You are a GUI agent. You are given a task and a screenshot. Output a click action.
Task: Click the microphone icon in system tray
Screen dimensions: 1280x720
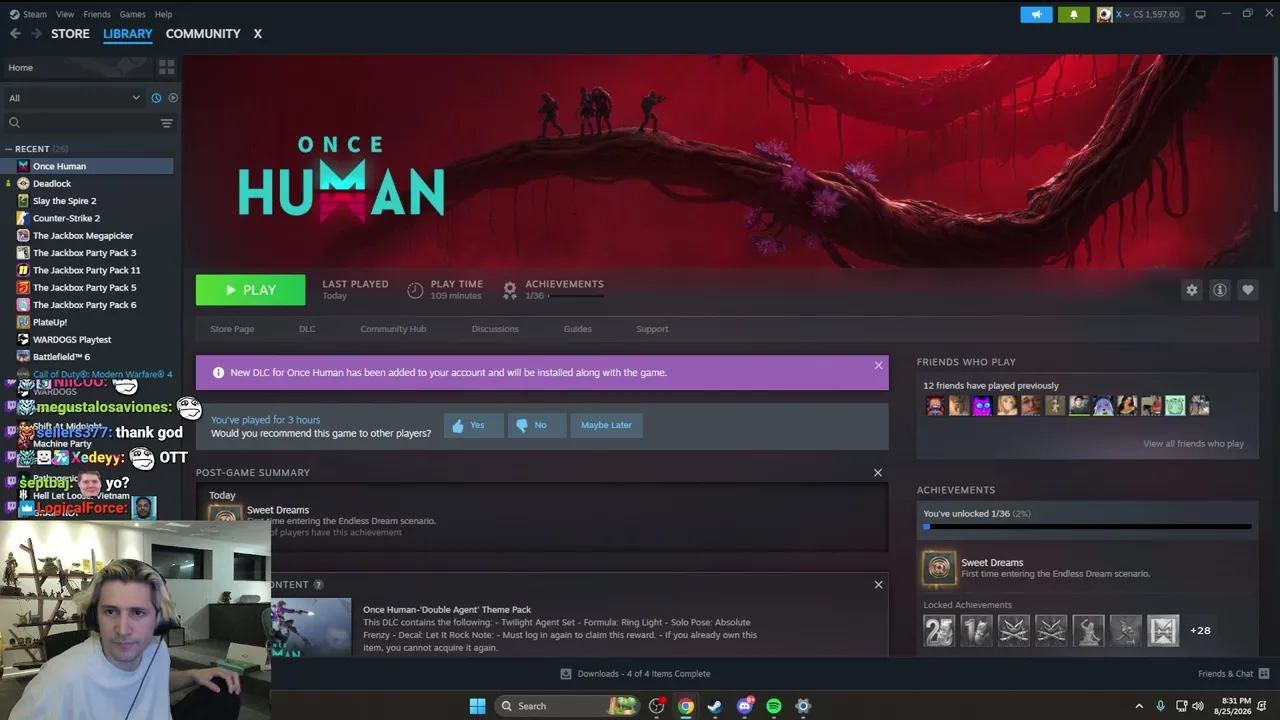tap(1160, 706)
